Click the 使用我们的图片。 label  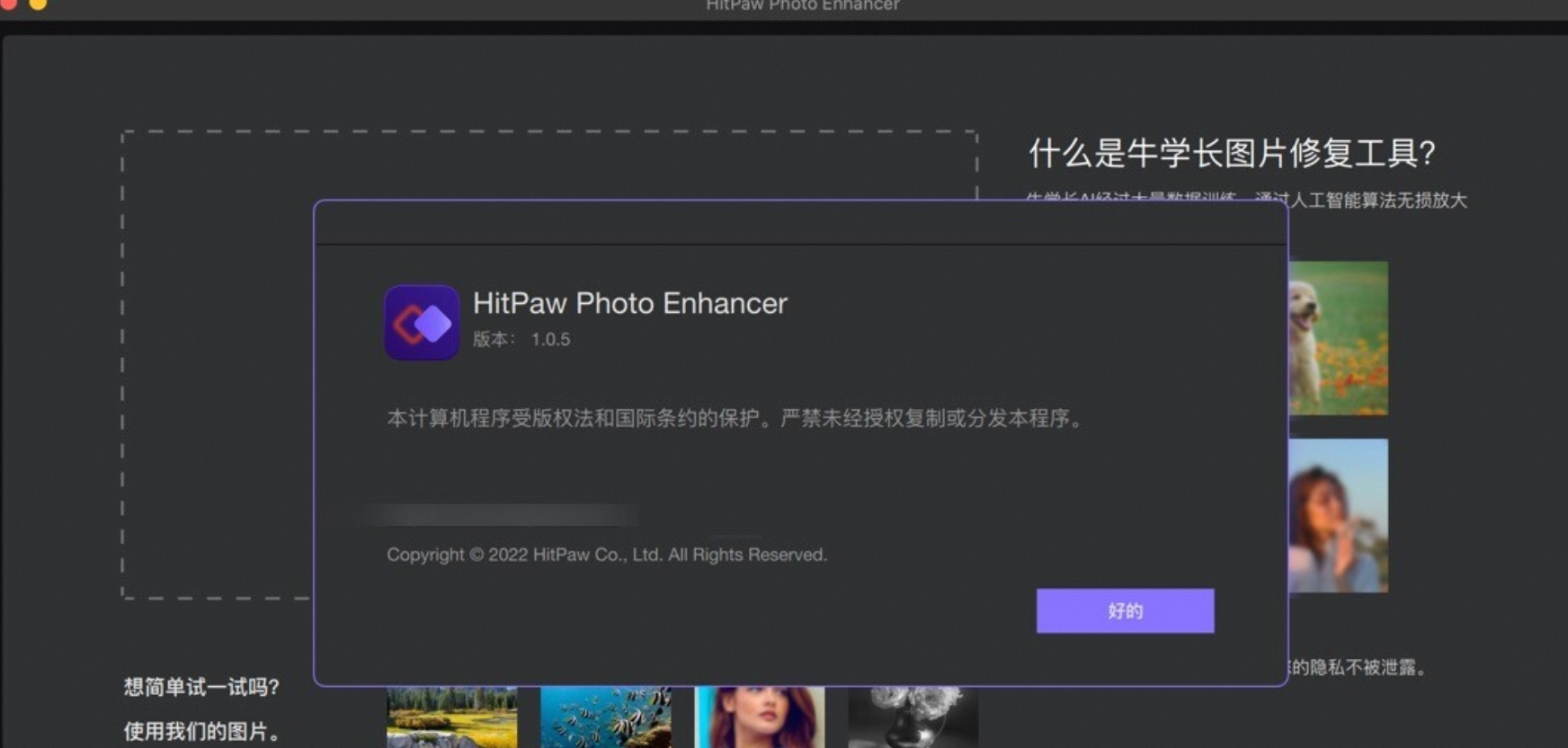pyautogui.click(x=201, y=731)
